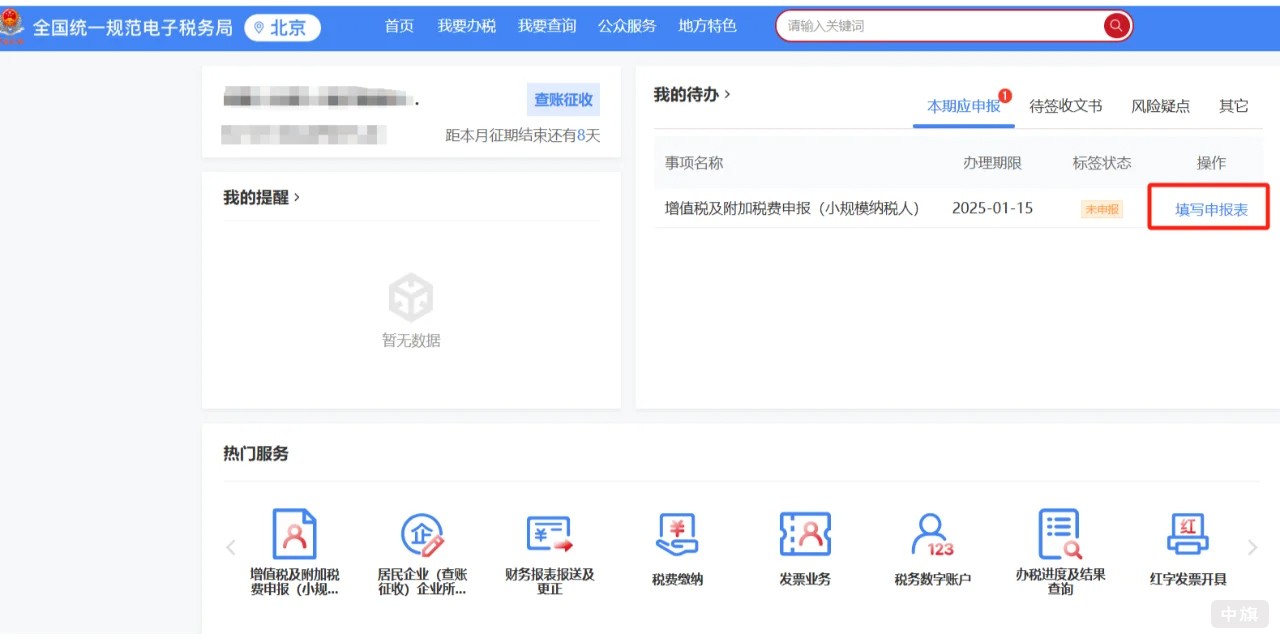Click the search magnifier icon
The image size is (1280, 639).
(1115, 26)
